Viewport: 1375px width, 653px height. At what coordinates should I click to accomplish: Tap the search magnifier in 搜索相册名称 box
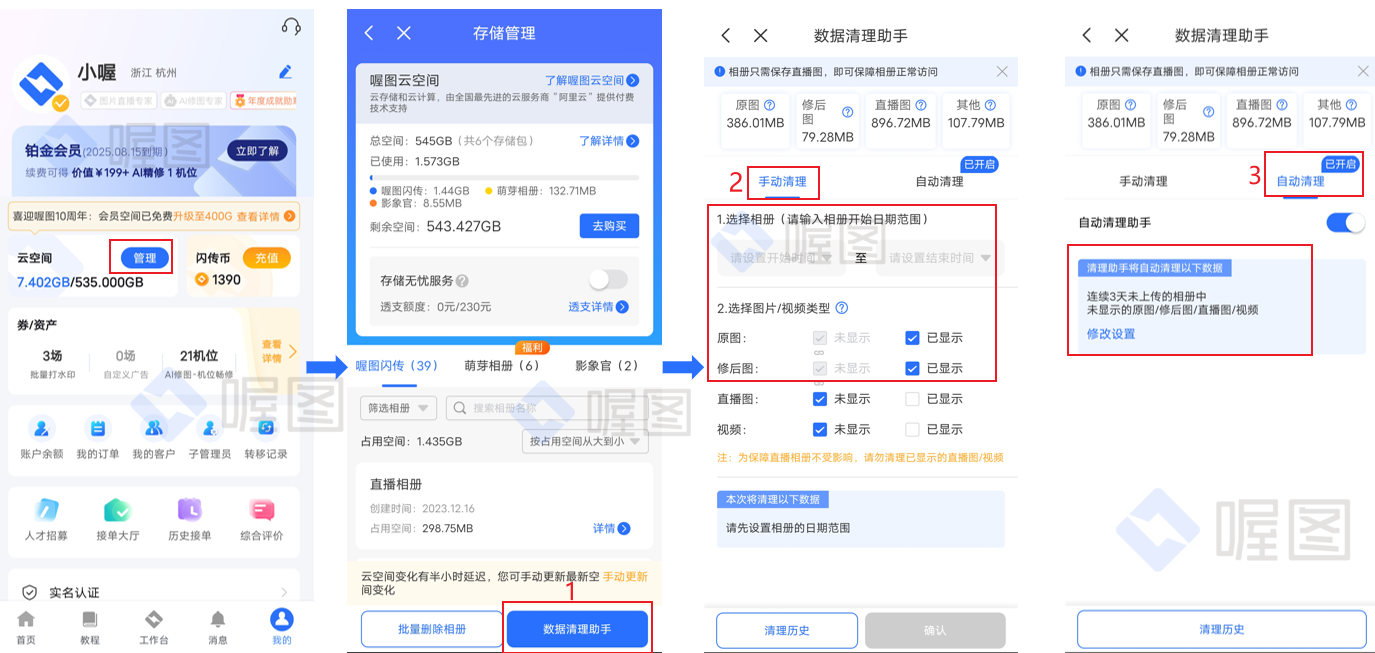click(x=459, y=408)
